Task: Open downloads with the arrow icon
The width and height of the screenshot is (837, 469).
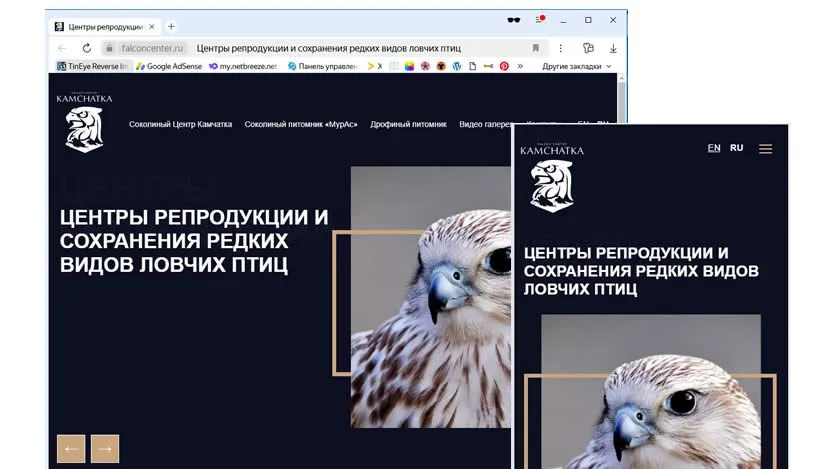Action: [x=613, y=48]
